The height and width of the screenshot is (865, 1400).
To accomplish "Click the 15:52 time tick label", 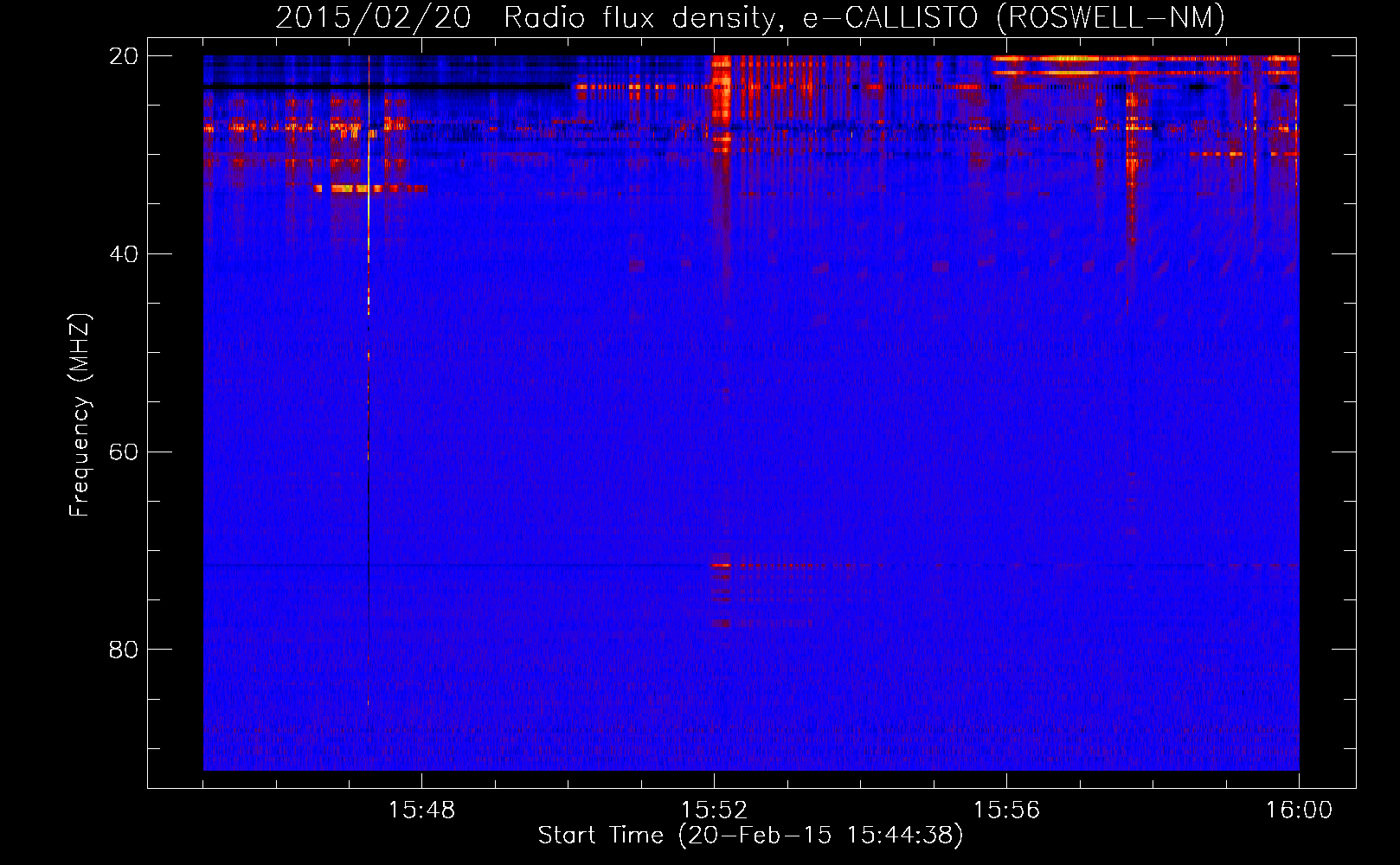I will point(714,811).
